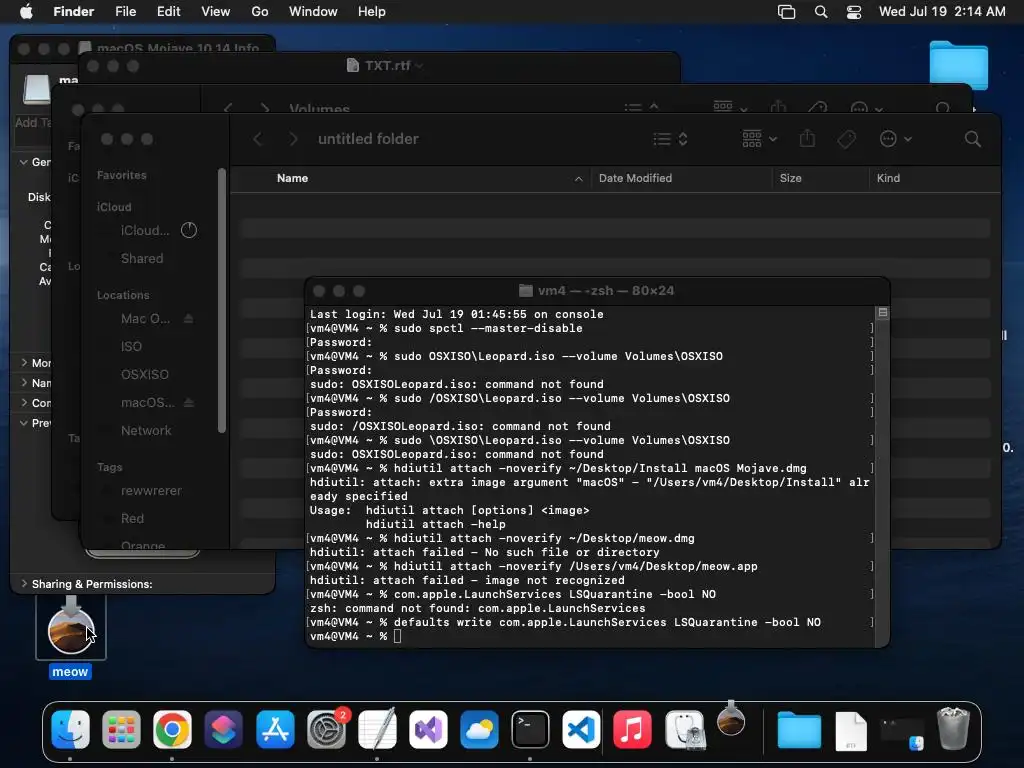Image resolution: width=1024 pixels, height=768 pixels.
Task: Open the RTF document in the Dock
Action: [851, 731]
